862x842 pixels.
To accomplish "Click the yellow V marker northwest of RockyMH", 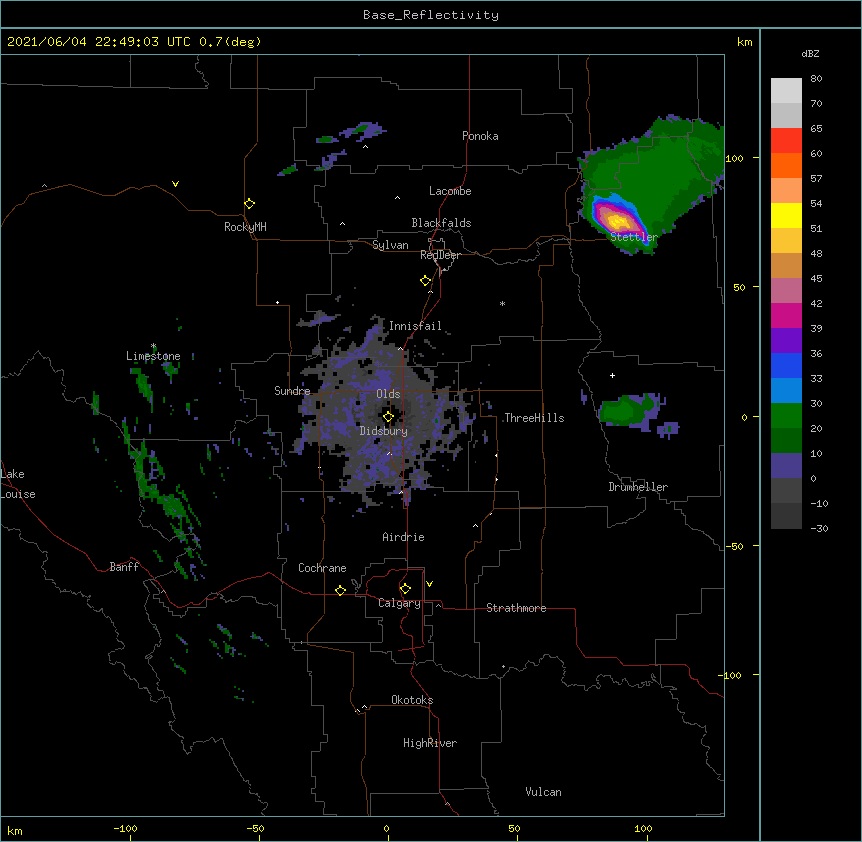I will (x=175, y=184).
